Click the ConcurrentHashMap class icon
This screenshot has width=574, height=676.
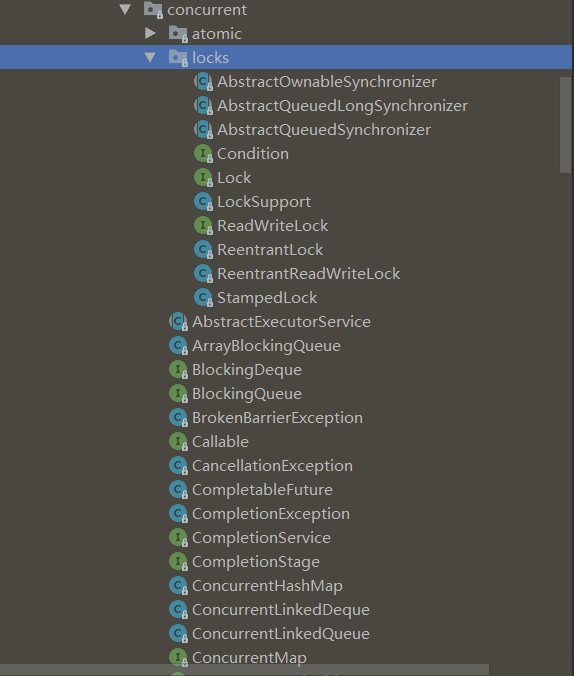[178, 585]
